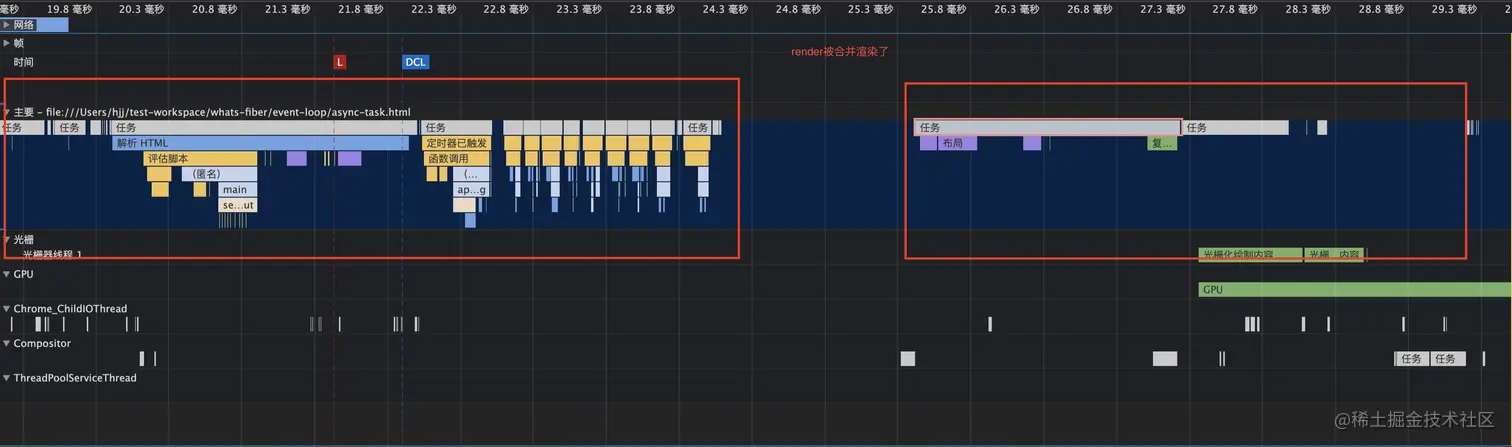Click the 光栅器线程 1 label
The height and width of the screenshot is (447, 1512).
[x=52, y=255]
